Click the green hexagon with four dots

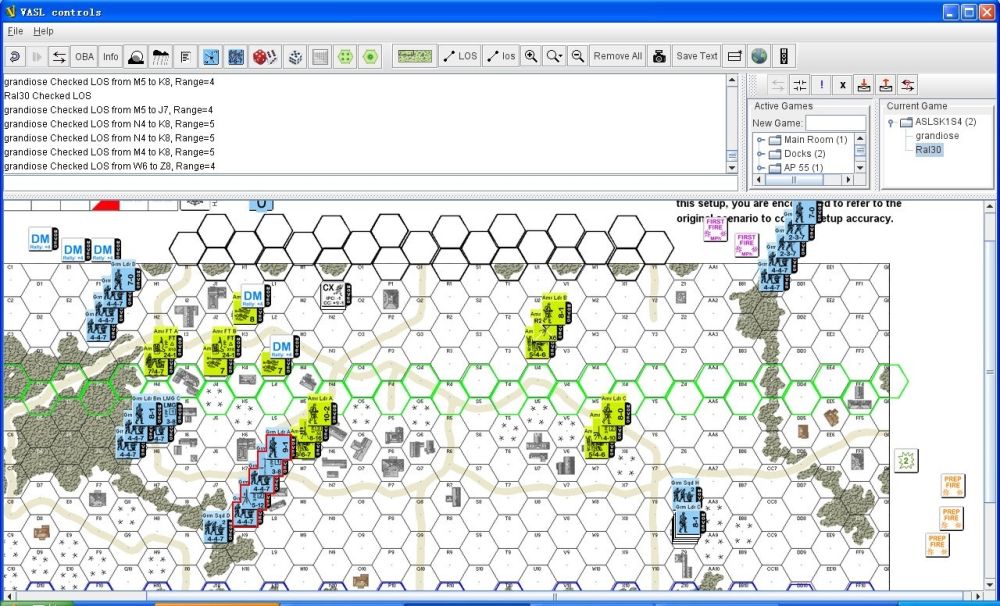[x=345, y=56]
